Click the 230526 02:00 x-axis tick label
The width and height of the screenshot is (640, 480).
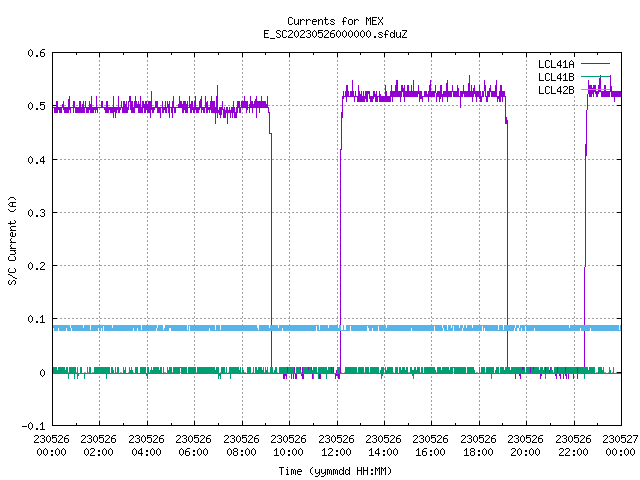[x=98, y=445]
